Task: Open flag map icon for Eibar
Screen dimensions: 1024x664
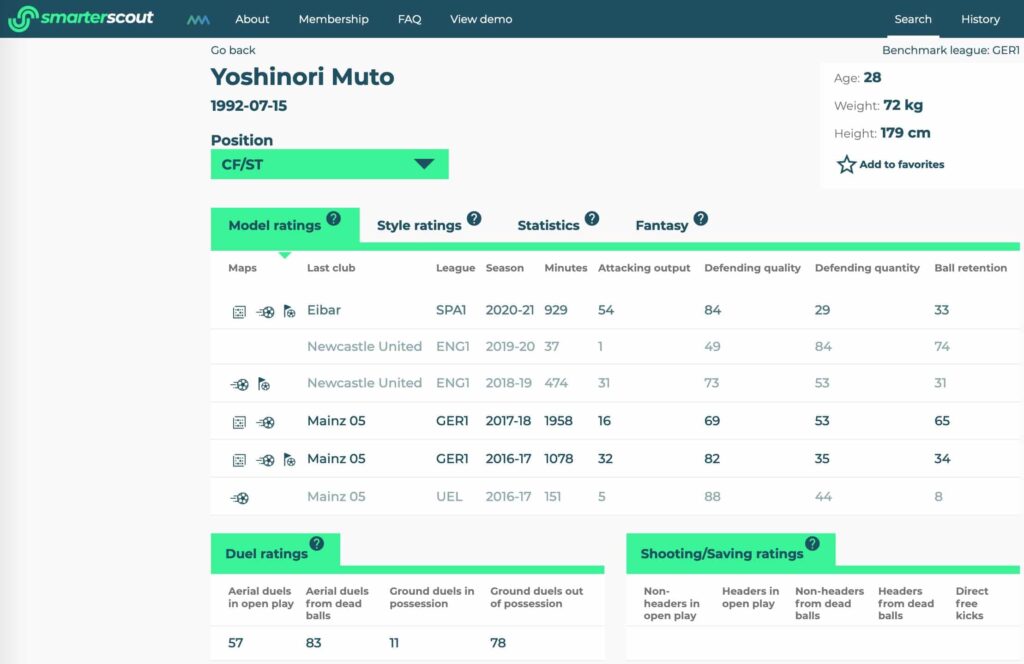Action: point(289,312)
